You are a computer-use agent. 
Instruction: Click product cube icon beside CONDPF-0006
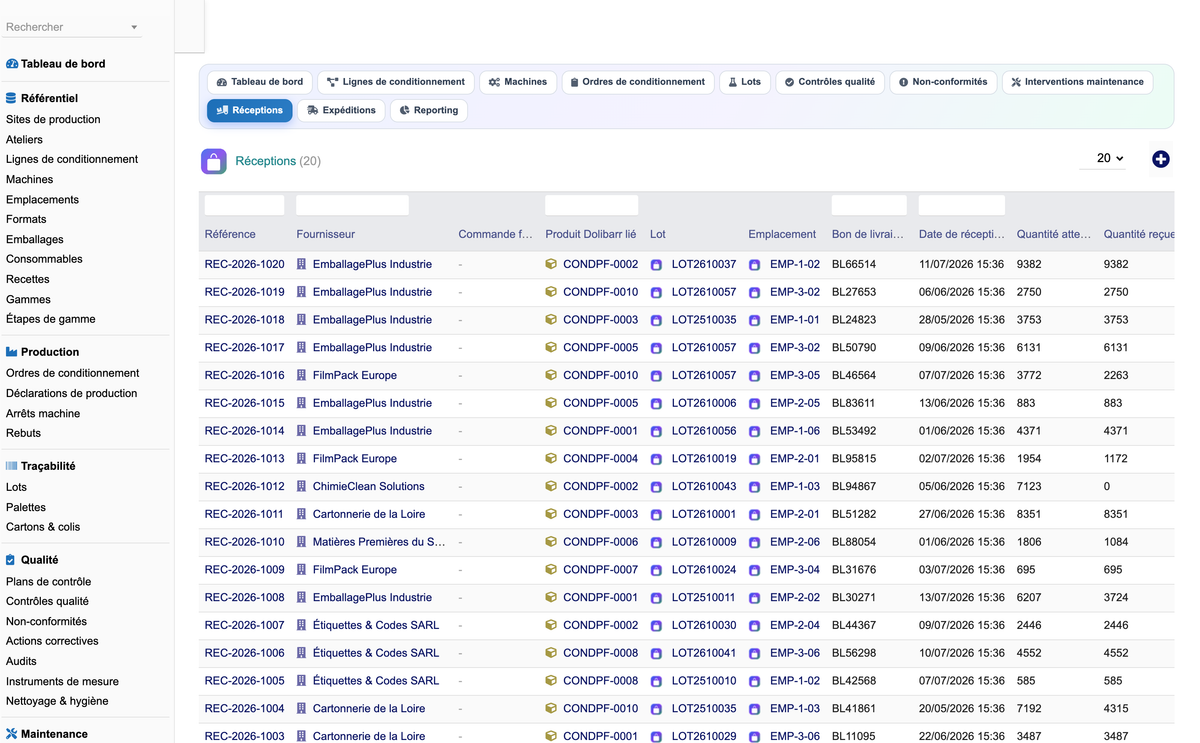click(x=551, y=542)
